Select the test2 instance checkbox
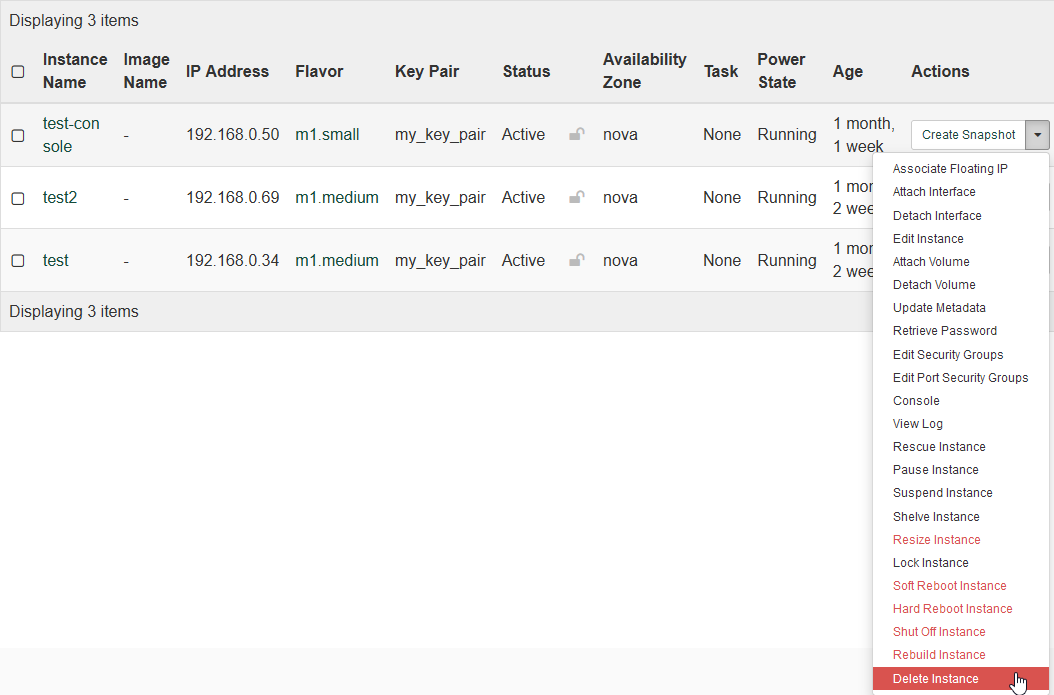1054x695 pixels. point(18,198)
